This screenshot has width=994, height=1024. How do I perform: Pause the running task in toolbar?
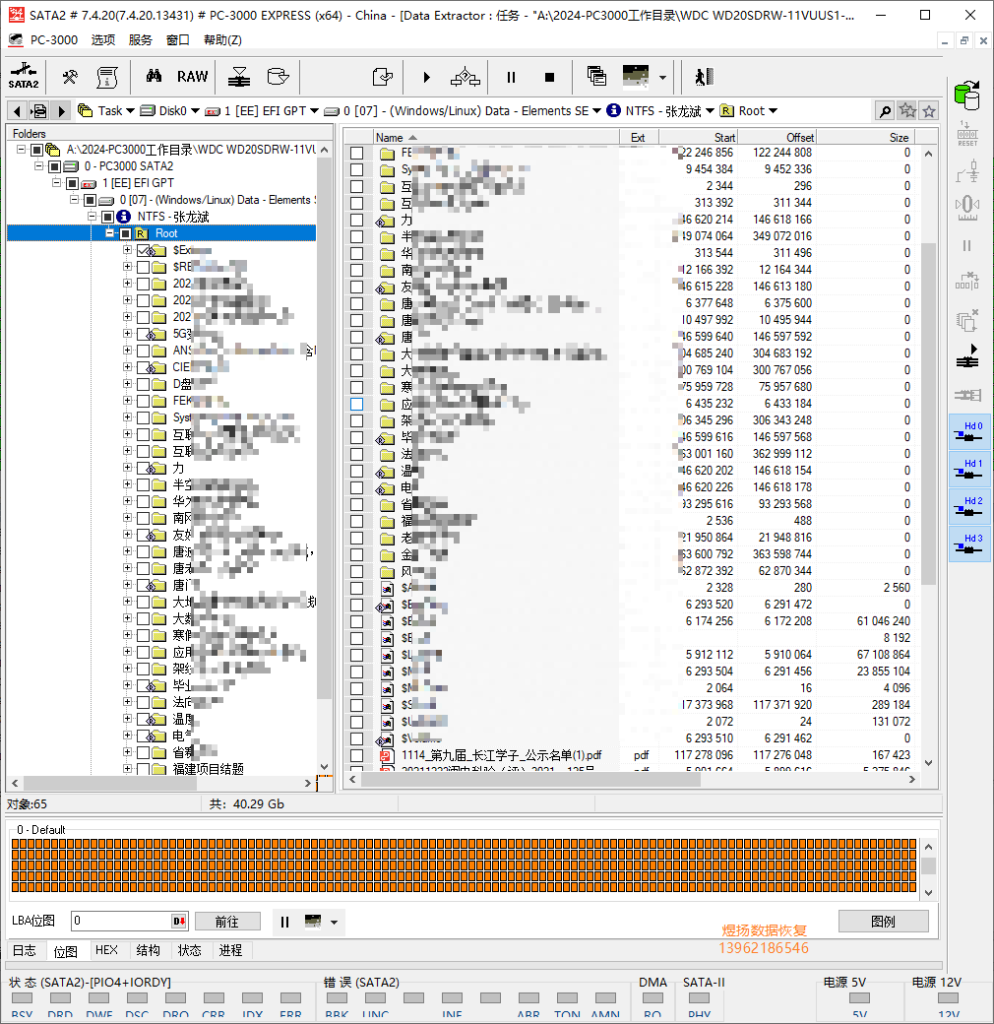511,77
